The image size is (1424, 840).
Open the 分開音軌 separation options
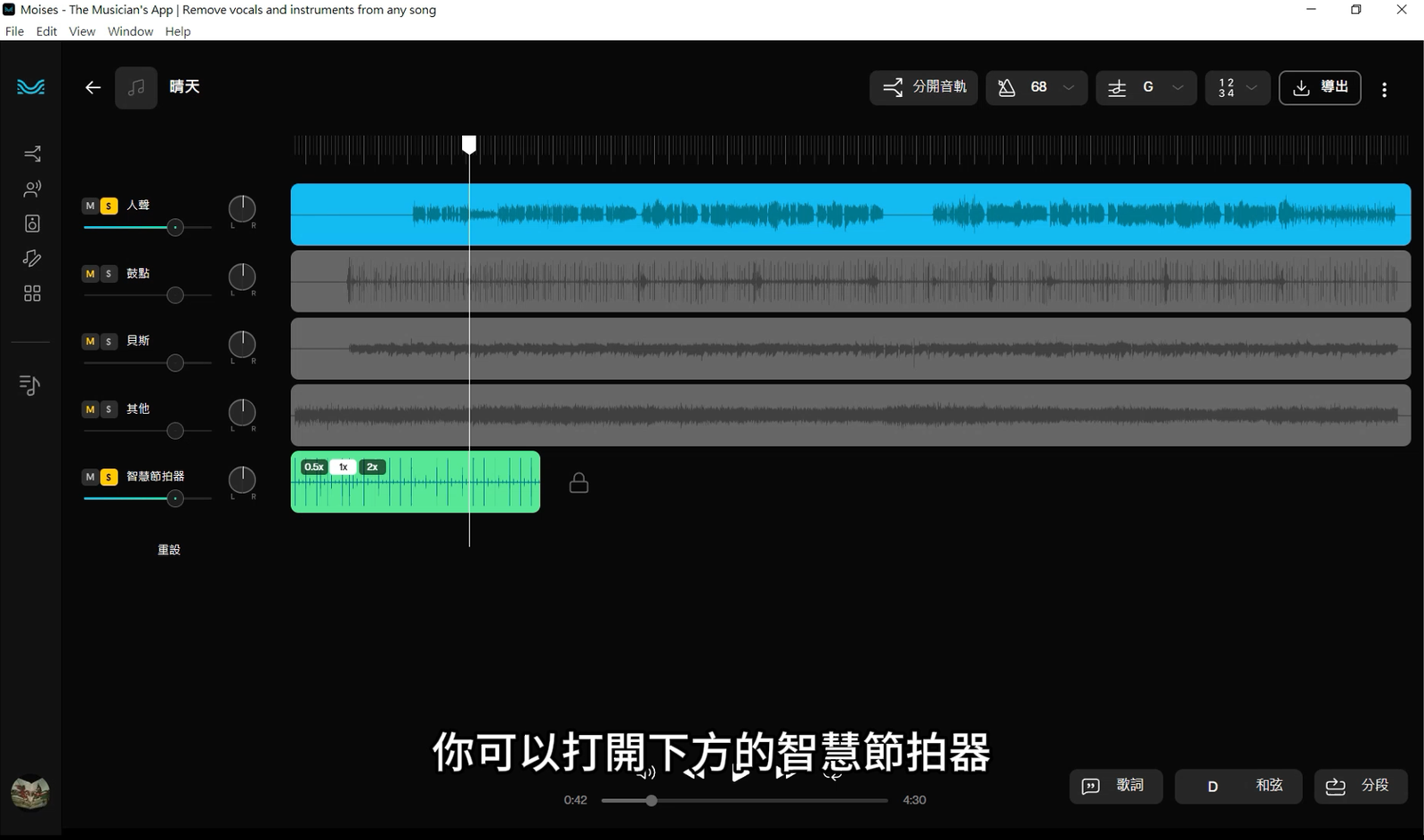click(924, 87)
